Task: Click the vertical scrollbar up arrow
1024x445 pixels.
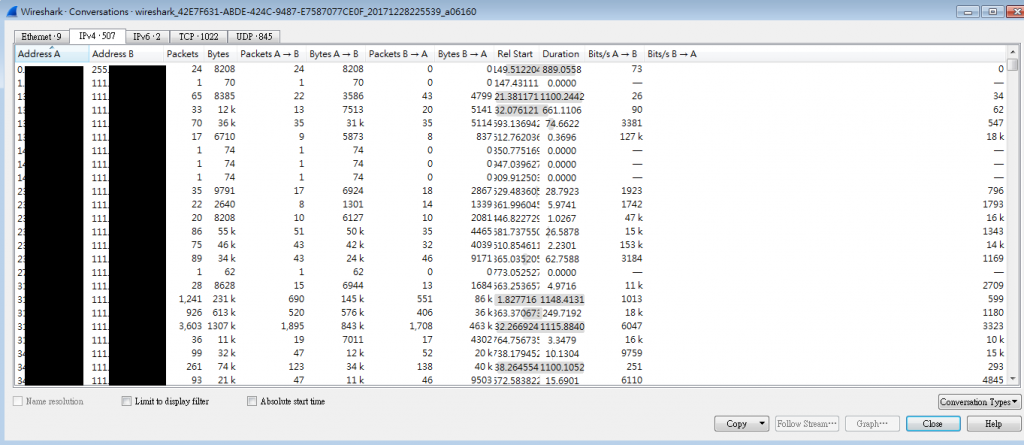Action: [x=1013, y=52]
